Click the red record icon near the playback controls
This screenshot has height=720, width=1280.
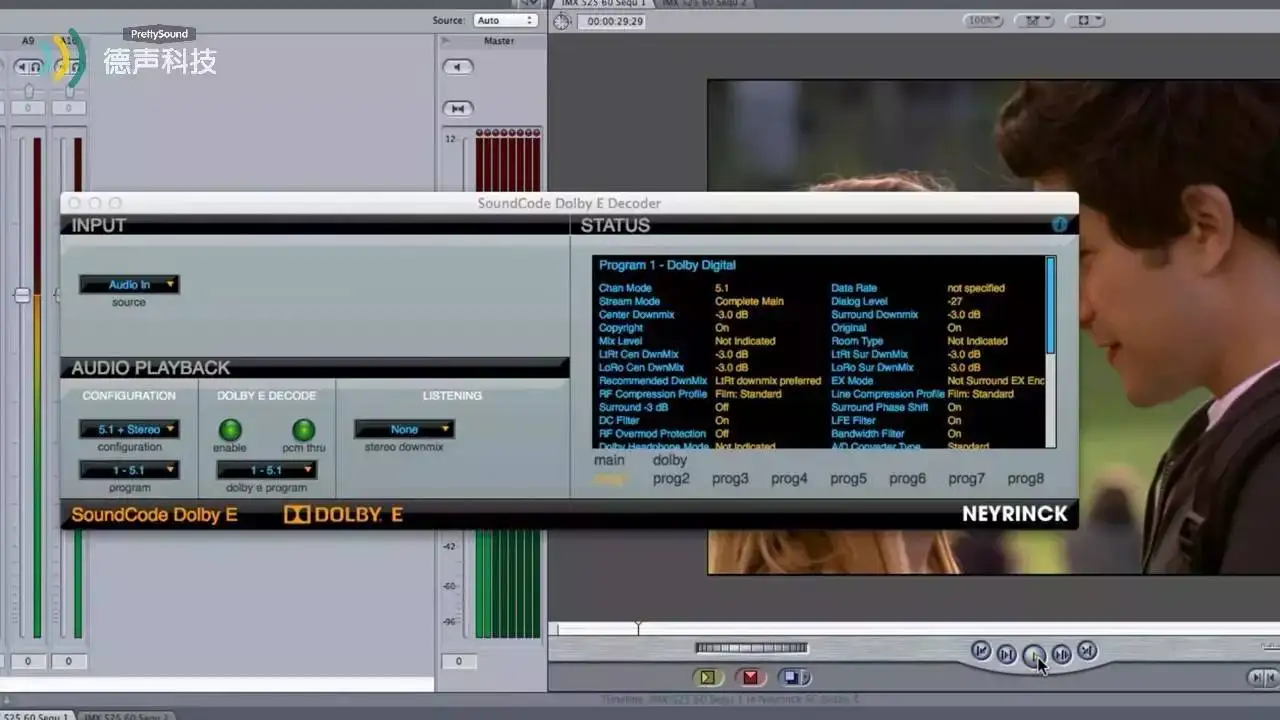750,676
